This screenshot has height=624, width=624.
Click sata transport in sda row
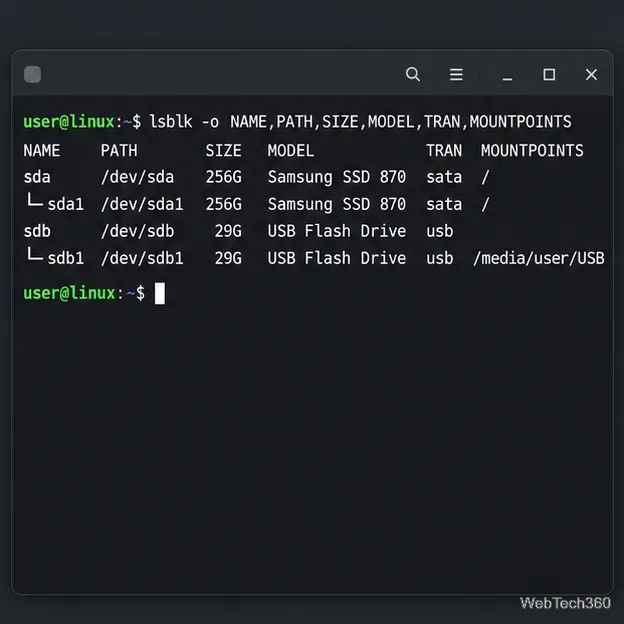pos(444,177)
